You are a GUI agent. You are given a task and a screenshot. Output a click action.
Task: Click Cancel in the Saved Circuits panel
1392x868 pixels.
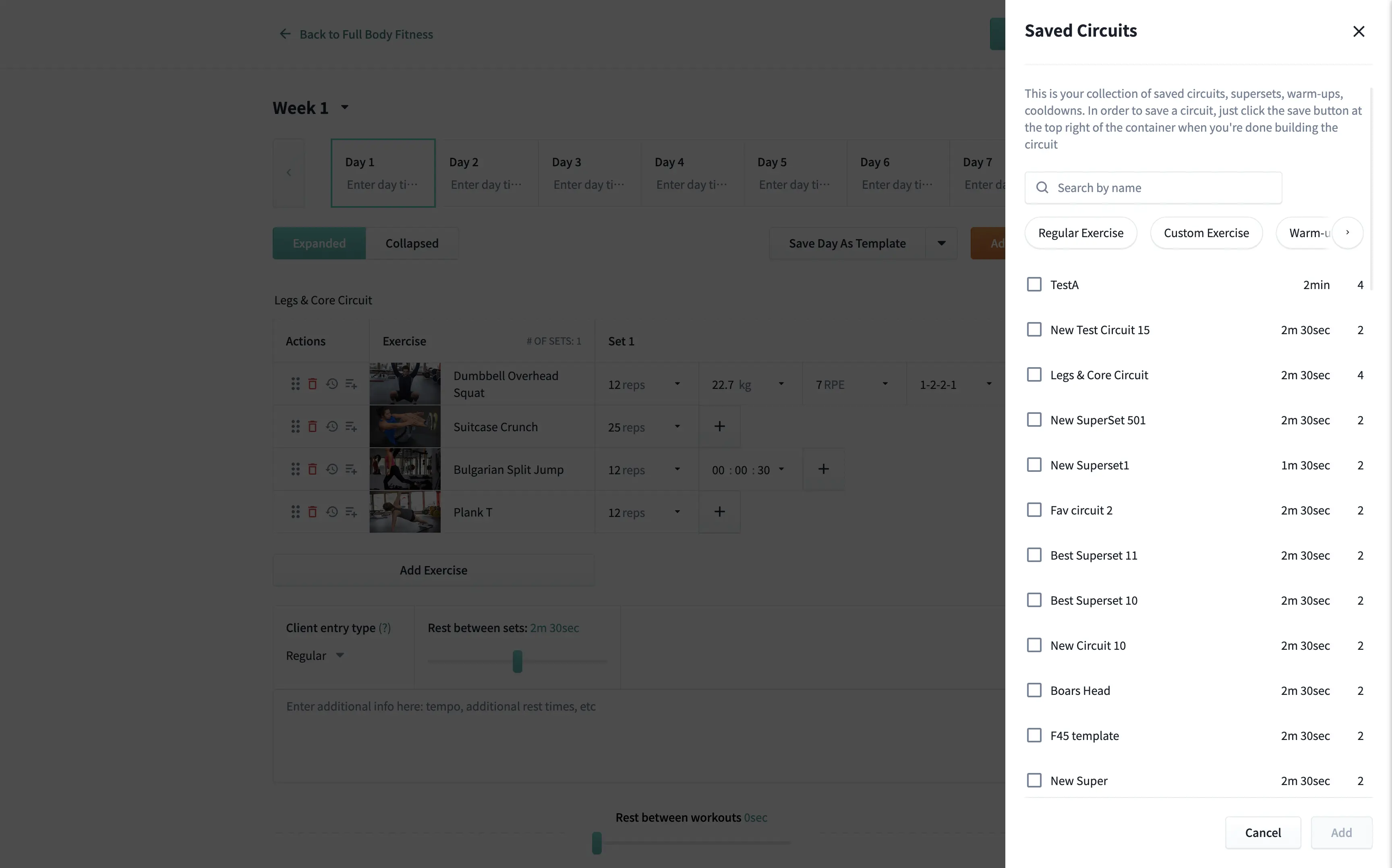[x=1263, y=833]
